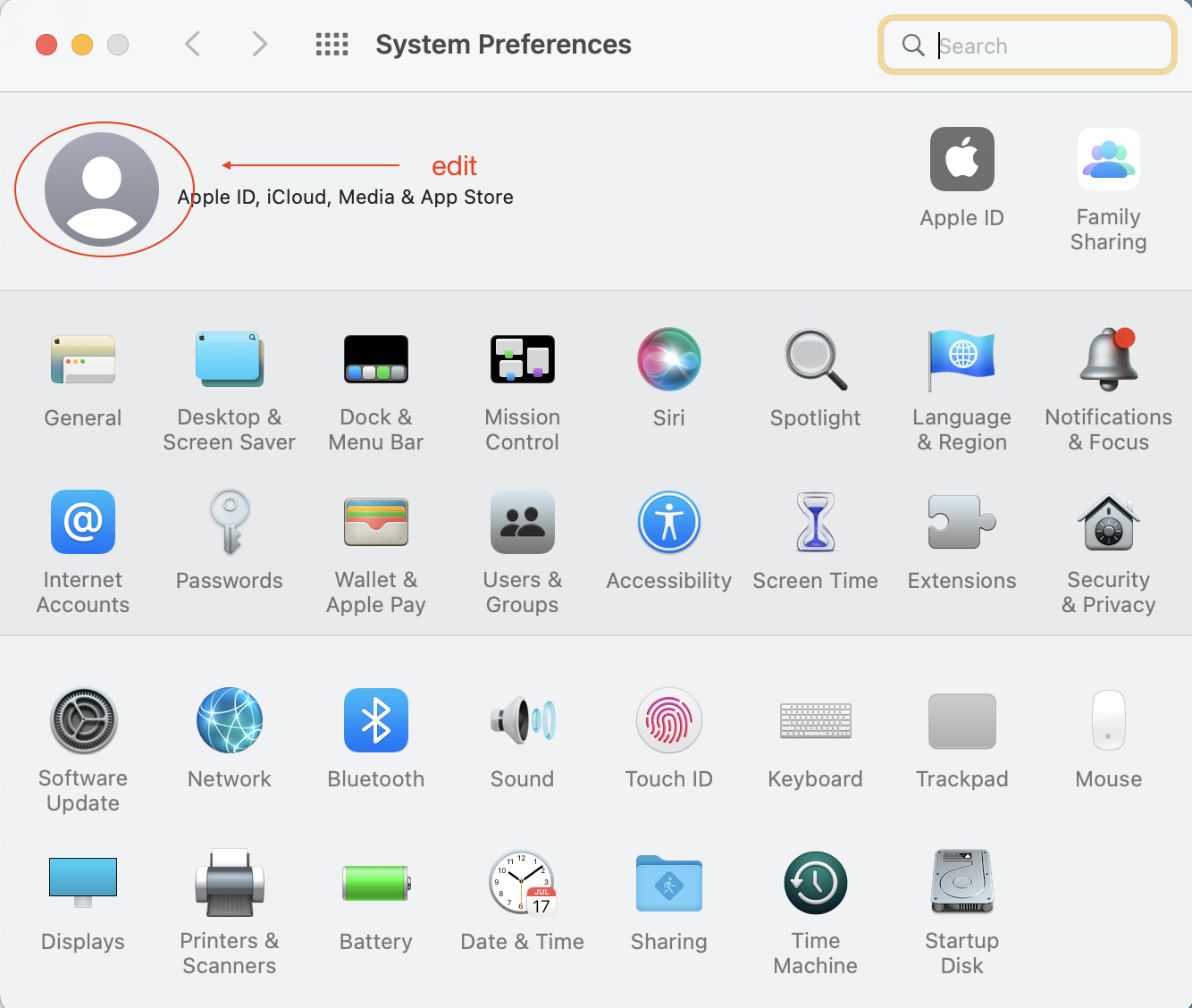
Task: Close the System Preferences window
Action: tap(46, 45)
